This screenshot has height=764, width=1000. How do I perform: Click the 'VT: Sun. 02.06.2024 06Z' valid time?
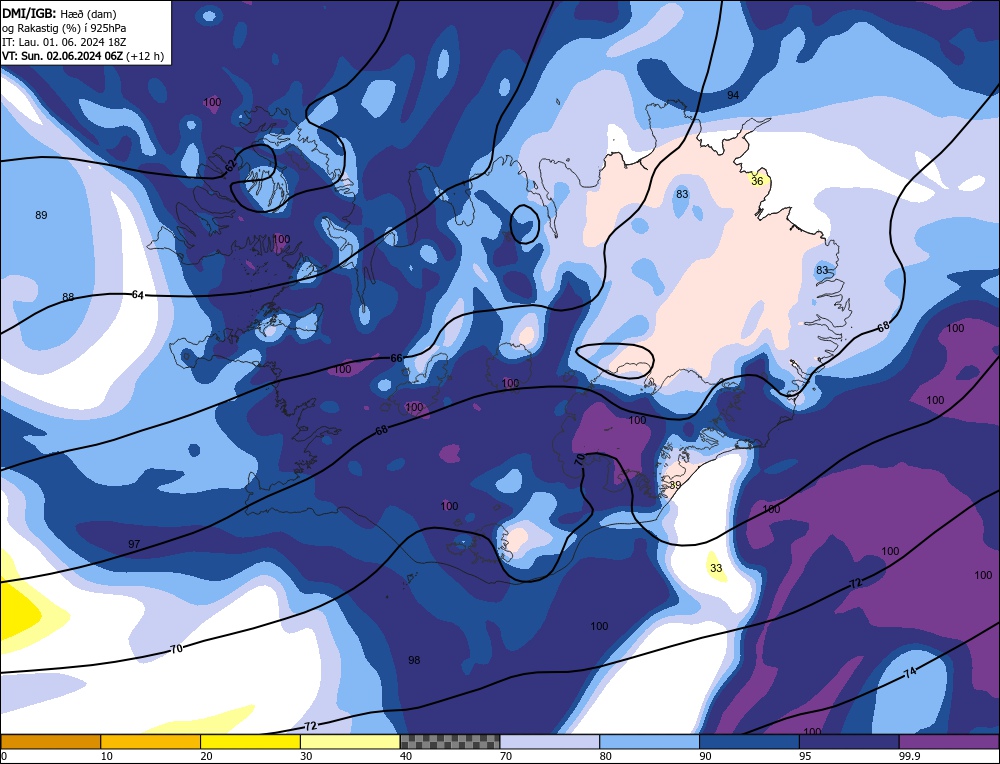62,56
